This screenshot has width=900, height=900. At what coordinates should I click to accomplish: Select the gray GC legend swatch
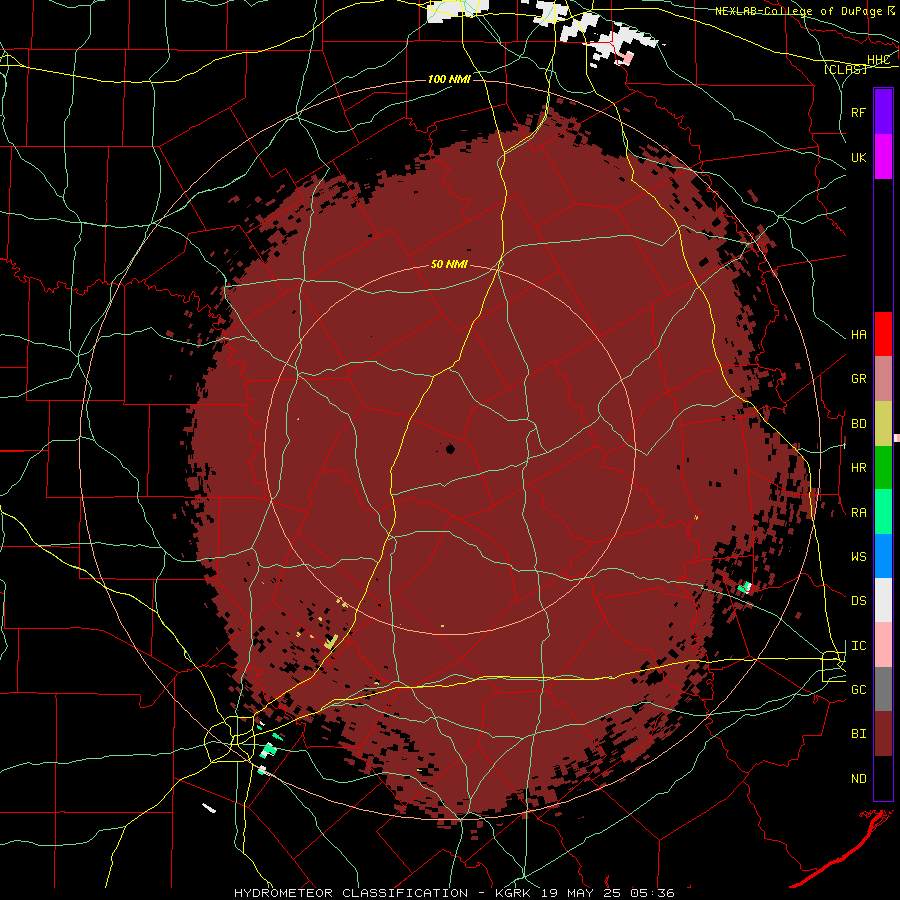883,689
